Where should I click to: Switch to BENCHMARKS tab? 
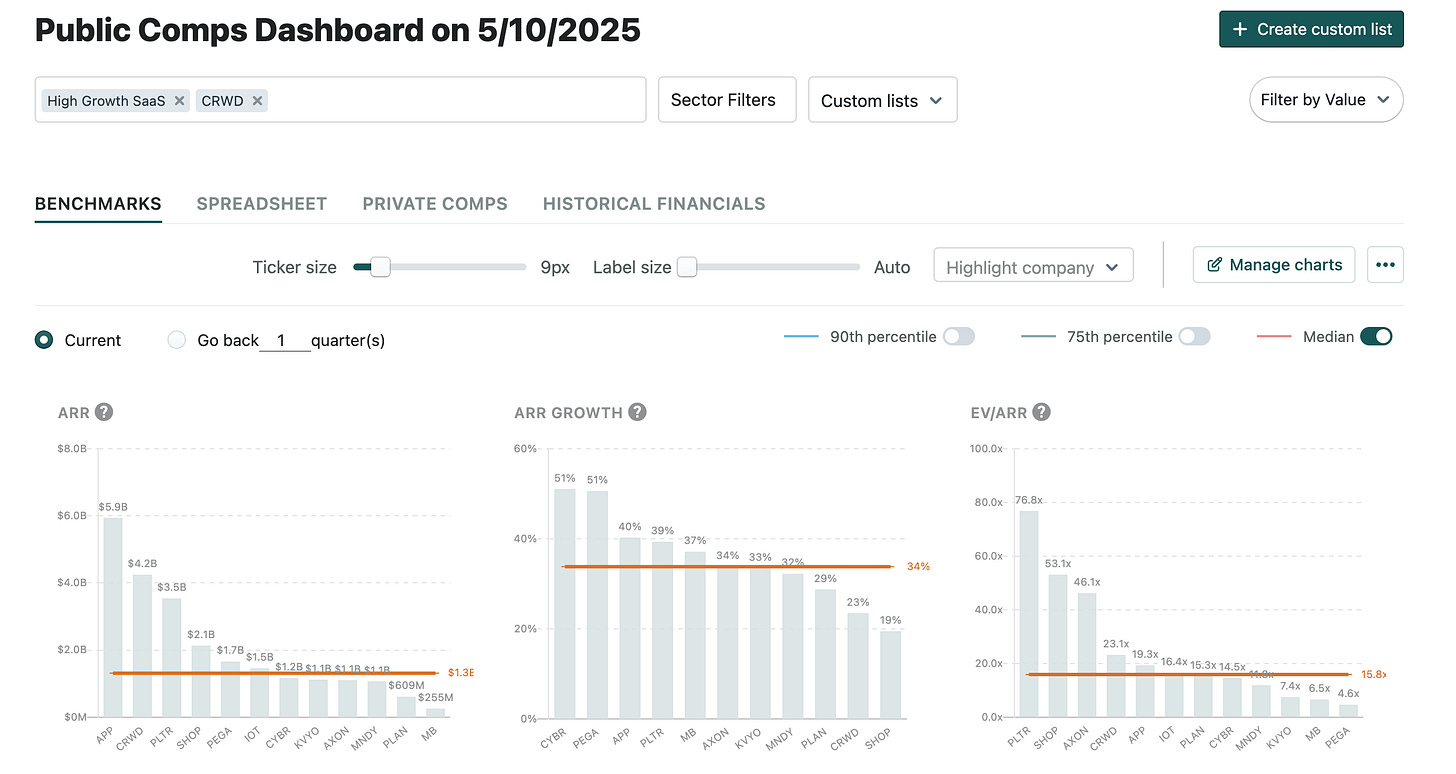click(98, 204)
